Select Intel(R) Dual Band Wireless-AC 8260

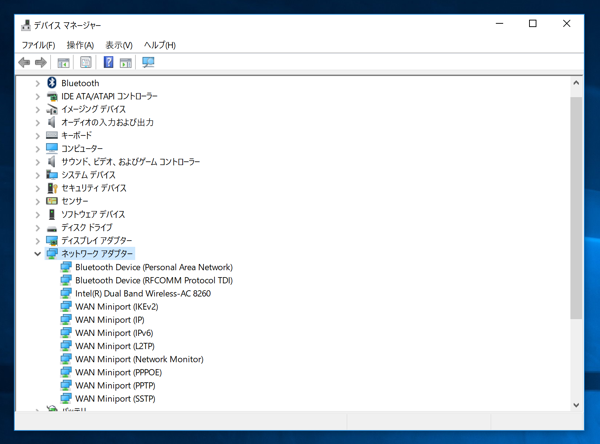click(143, 294)
